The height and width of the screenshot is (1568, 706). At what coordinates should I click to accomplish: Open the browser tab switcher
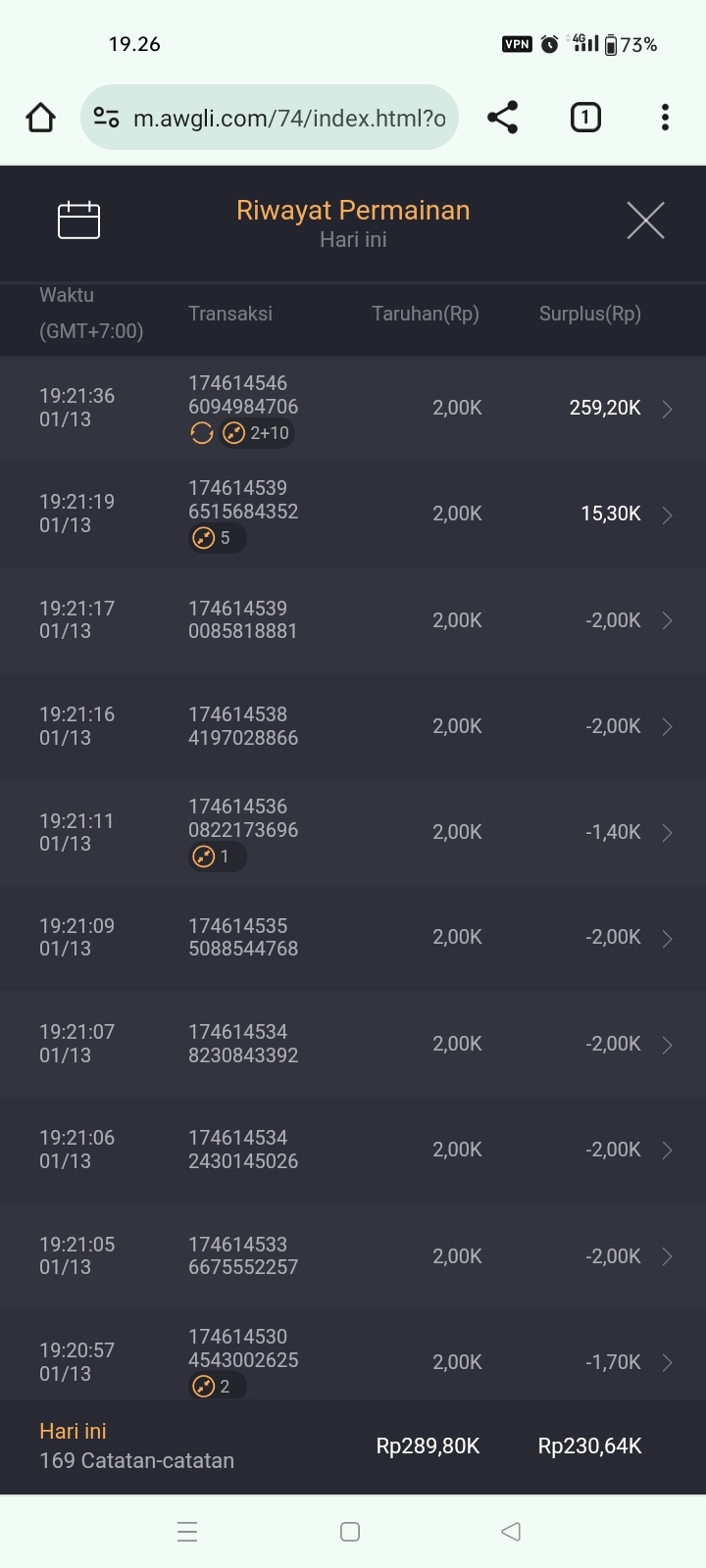coord(585,118)
